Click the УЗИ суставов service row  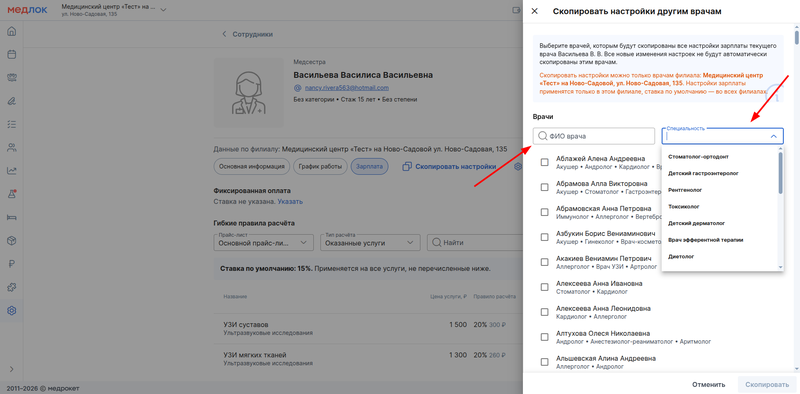(x=368, y=328)
